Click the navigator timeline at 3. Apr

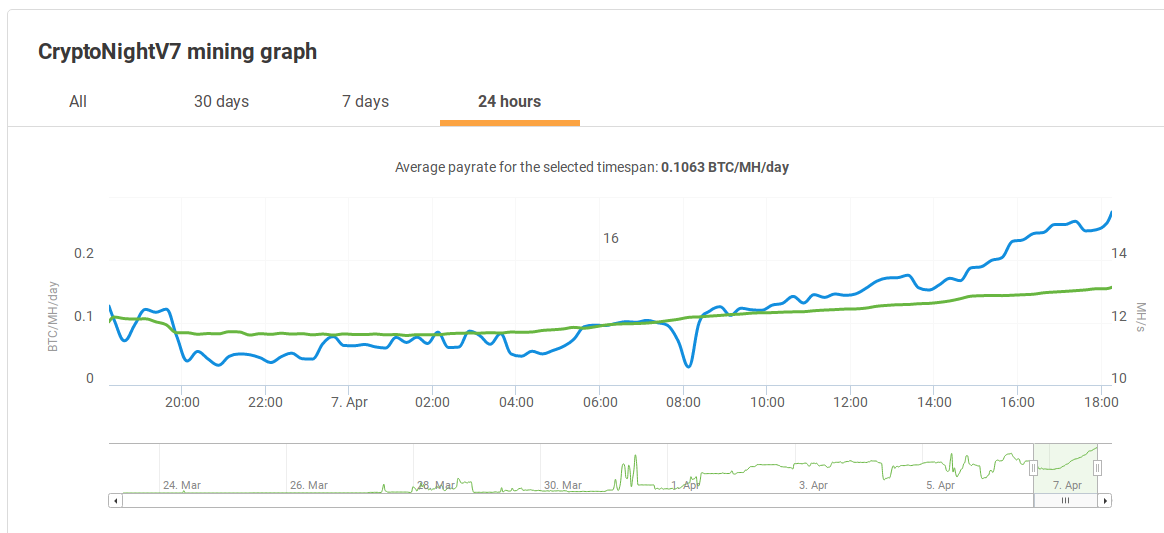(x=814, y=485)
